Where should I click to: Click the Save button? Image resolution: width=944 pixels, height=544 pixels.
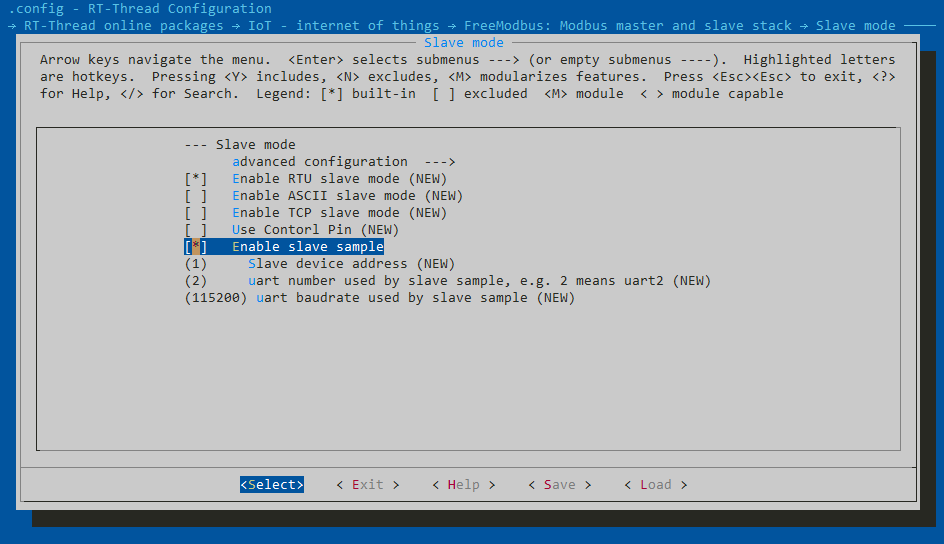[560, 484]
